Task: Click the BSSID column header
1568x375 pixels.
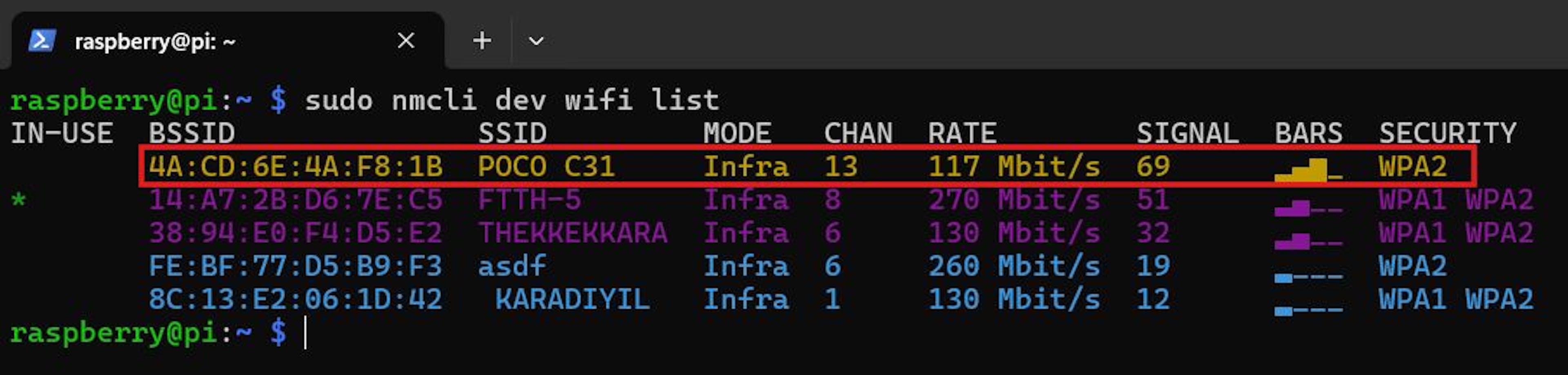Action: (192, 133)
